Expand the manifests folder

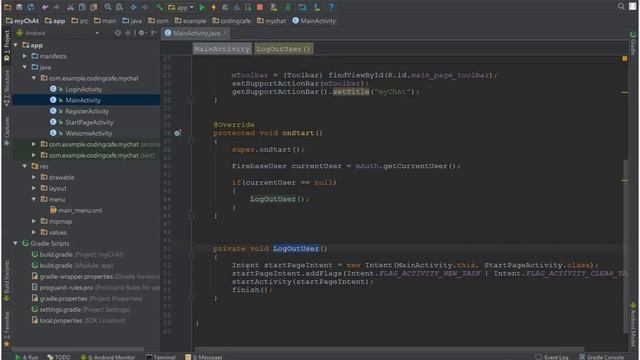pyautogui.click(x=25, y=56)
